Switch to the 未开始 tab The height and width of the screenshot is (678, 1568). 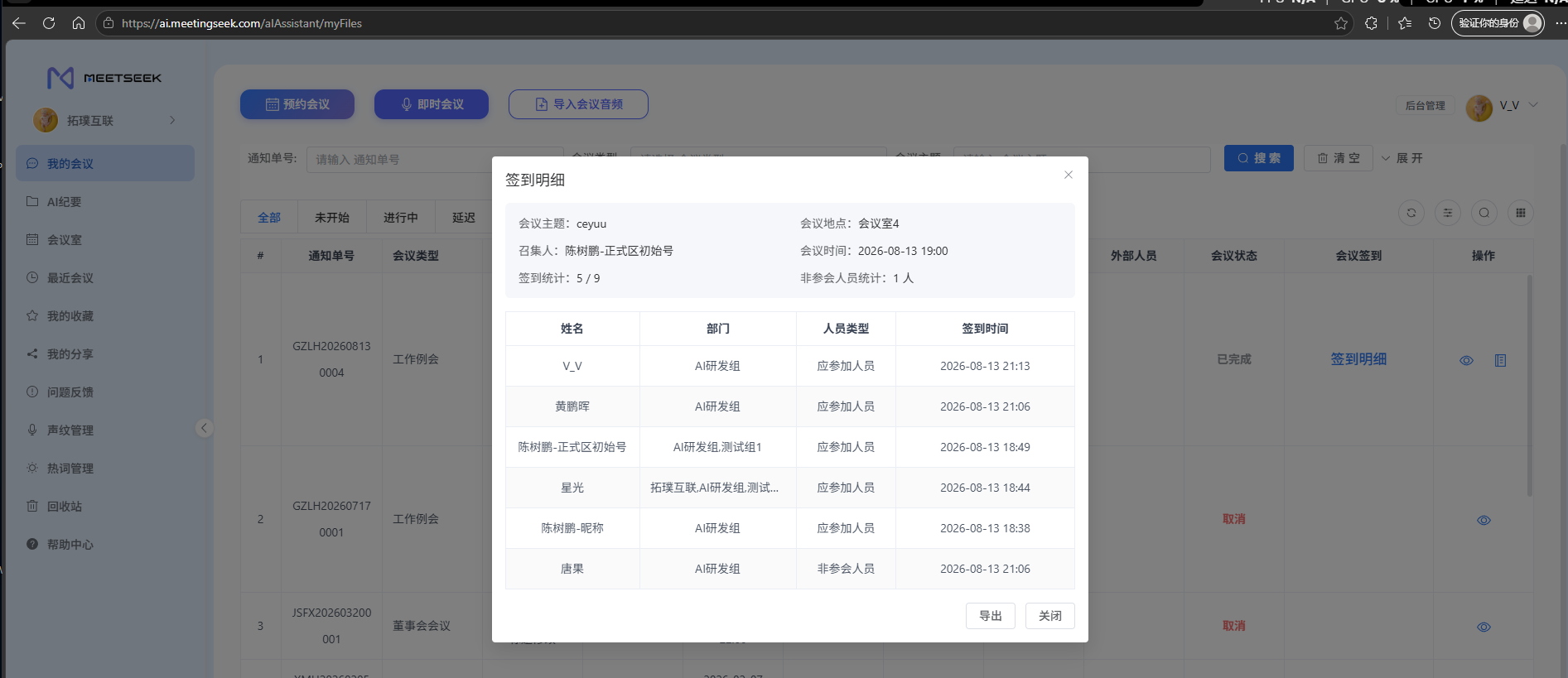(x=331, y=218)
